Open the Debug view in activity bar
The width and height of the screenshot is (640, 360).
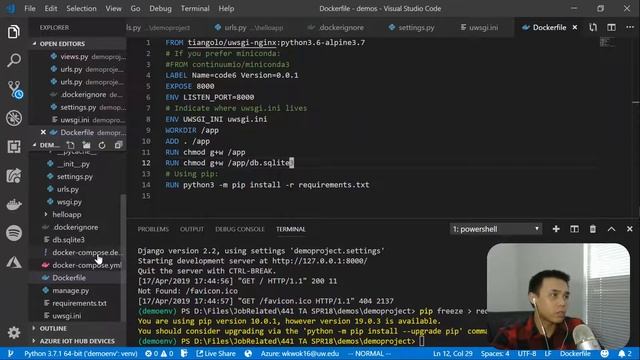(13, 118)
